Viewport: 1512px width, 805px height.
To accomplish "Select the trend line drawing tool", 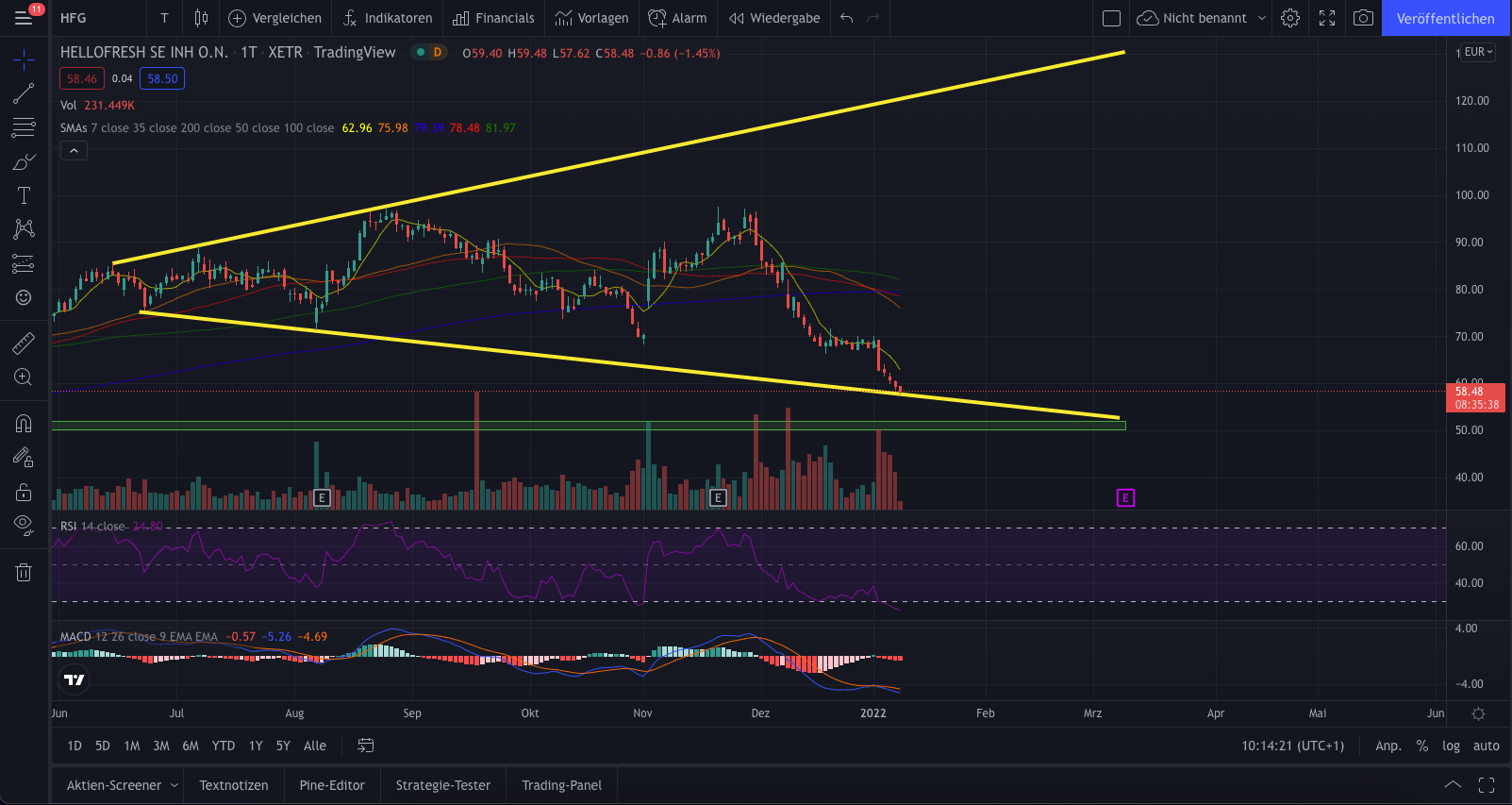I will coord(24,93).
